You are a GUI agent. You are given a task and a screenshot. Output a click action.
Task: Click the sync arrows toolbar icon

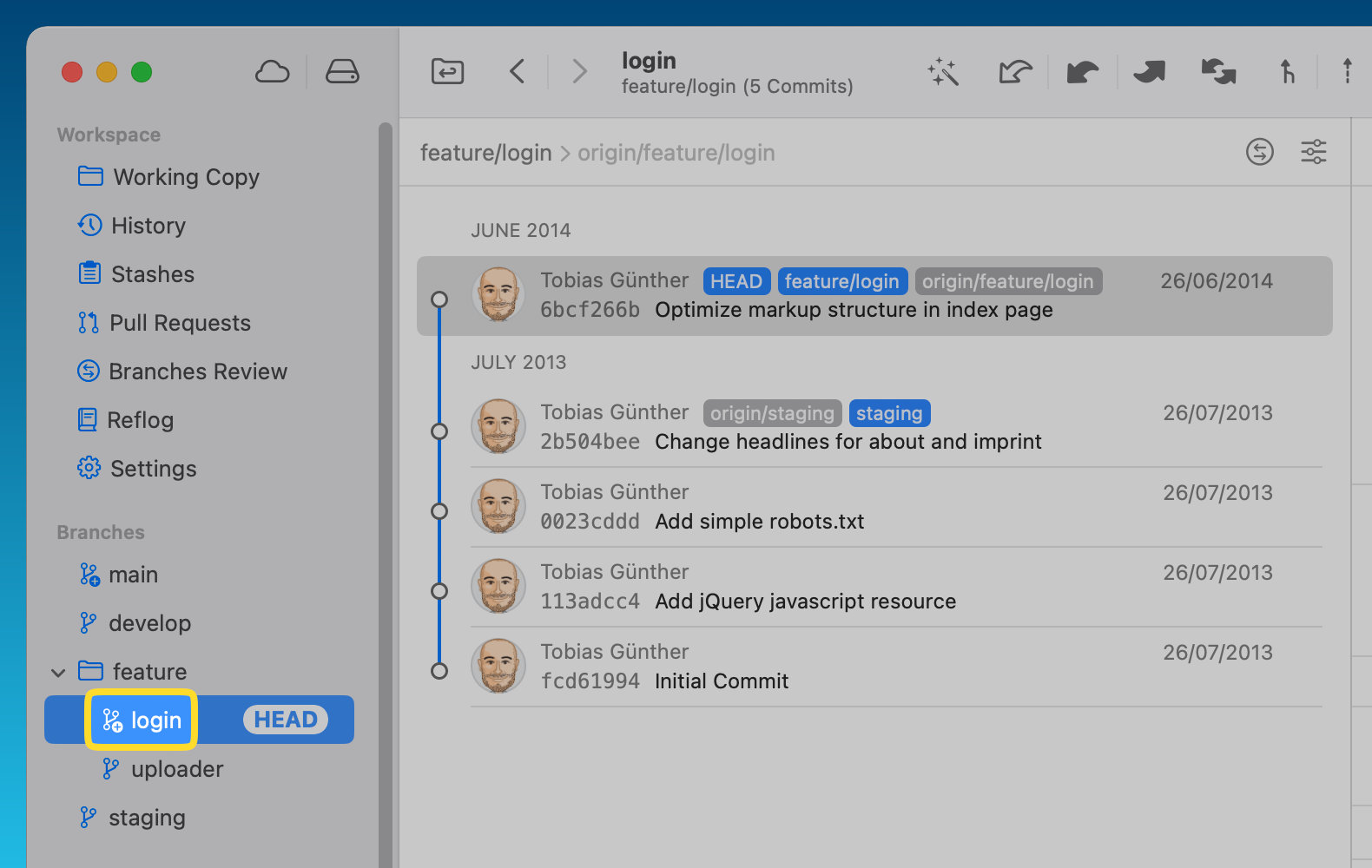tap(1218, 72)
